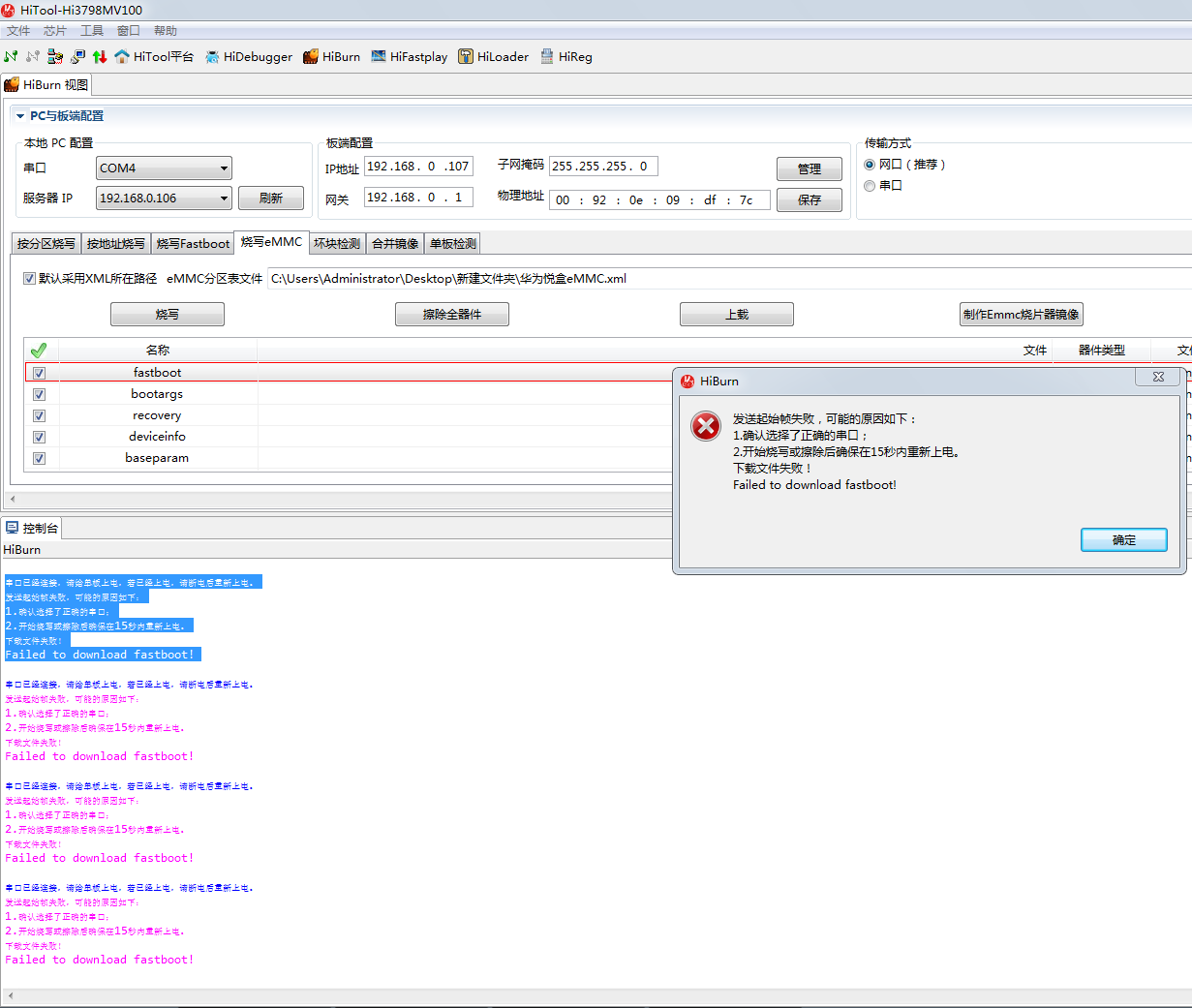This screenshot has height=1008, width=1192.
Task: Collapse the PC与板端配置 section
Action: coord(20,116)
